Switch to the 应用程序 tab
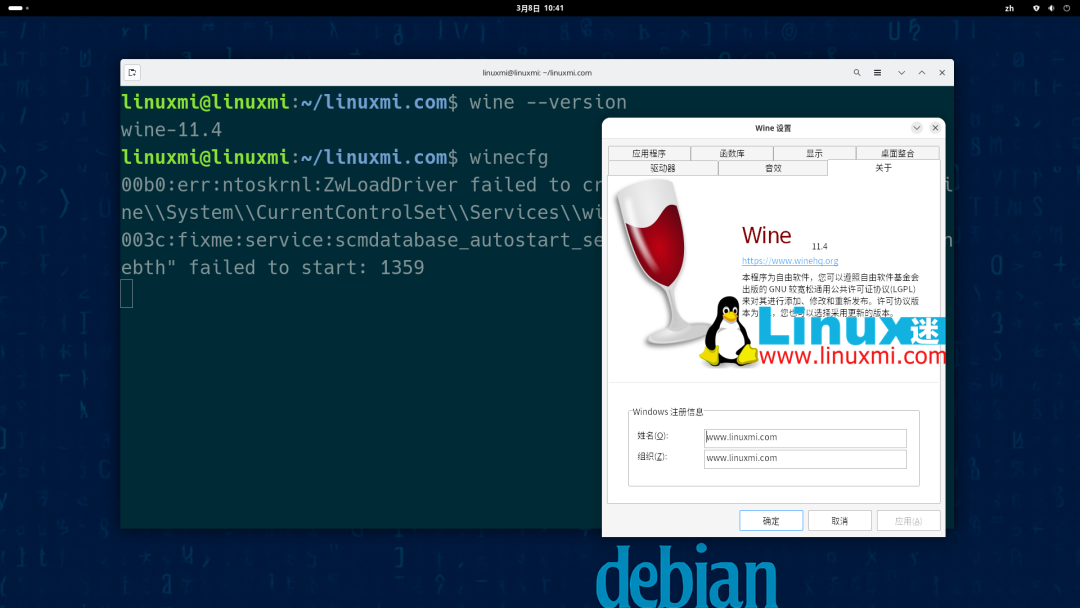This screenshot has height=608, width=1080. [x=651, y=152]
